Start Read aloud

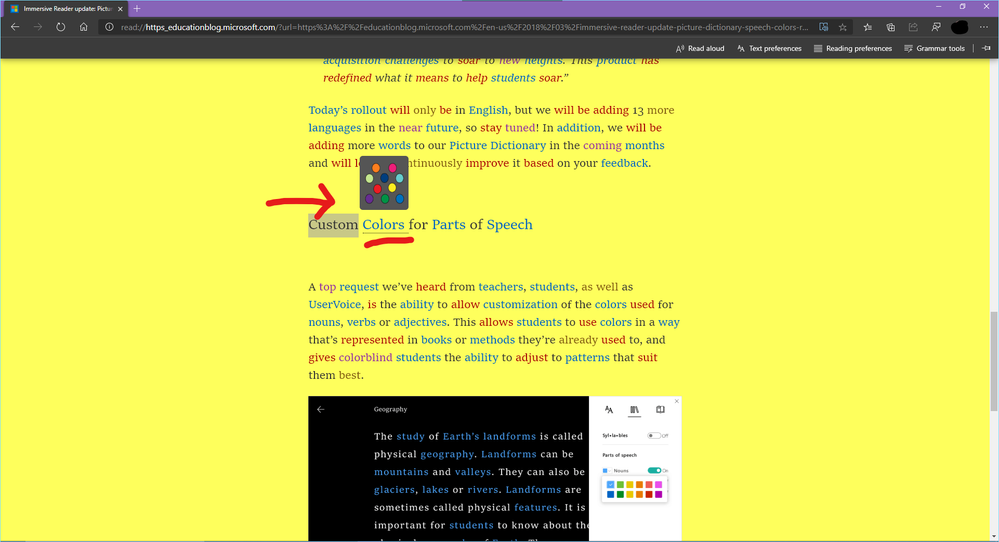(700, 48)
